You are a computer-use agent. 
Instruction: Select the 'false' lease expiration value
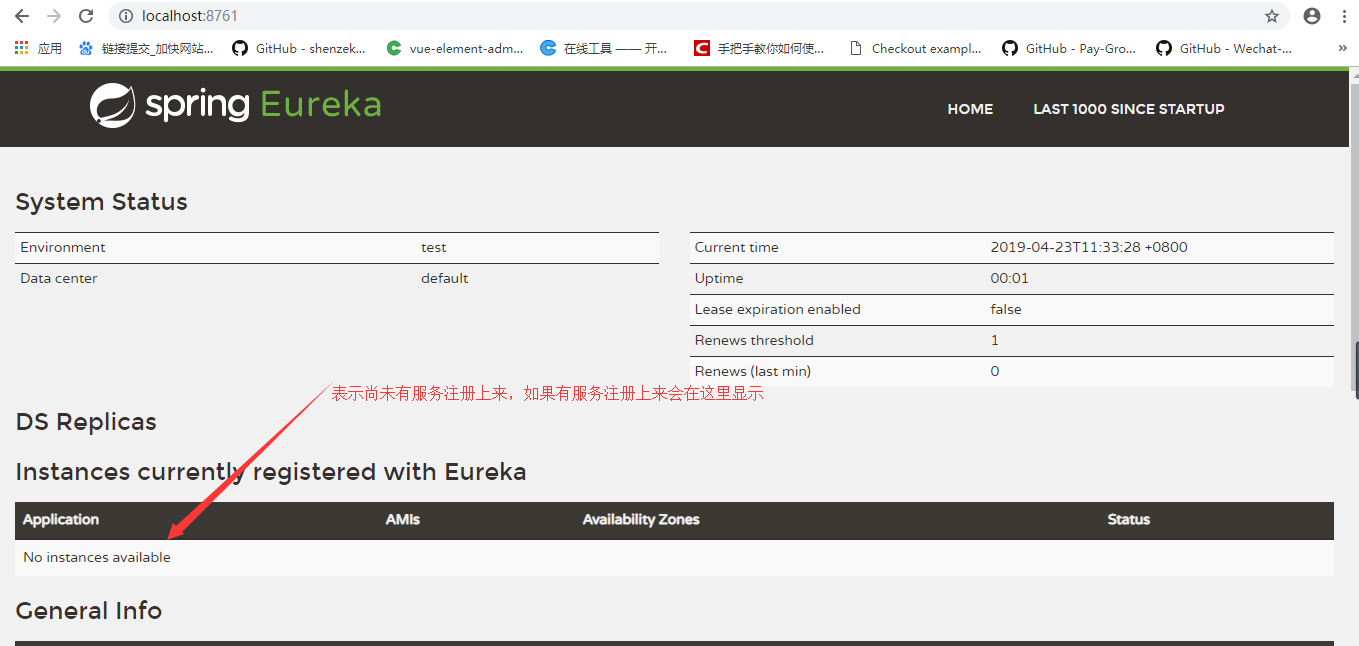pyautogui.click(x=1006, y=309)
